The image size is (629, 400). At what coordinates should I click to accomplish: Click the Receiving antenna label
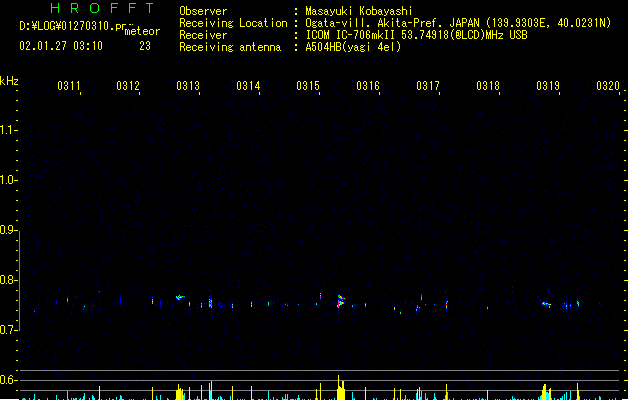point(230,47)
